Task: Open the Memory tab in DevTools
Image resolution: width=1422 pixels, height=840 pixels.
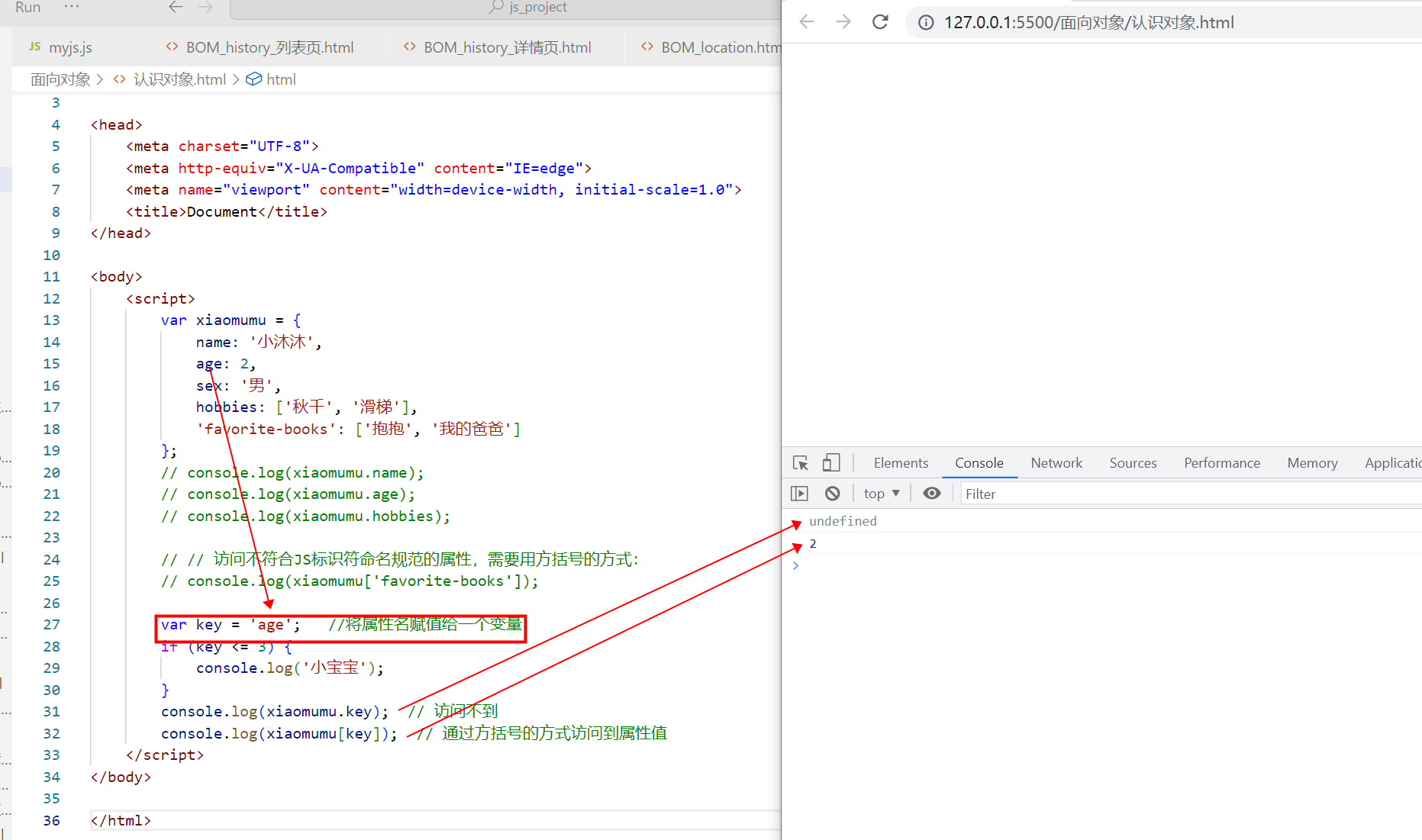Action: click(1312, 463)
